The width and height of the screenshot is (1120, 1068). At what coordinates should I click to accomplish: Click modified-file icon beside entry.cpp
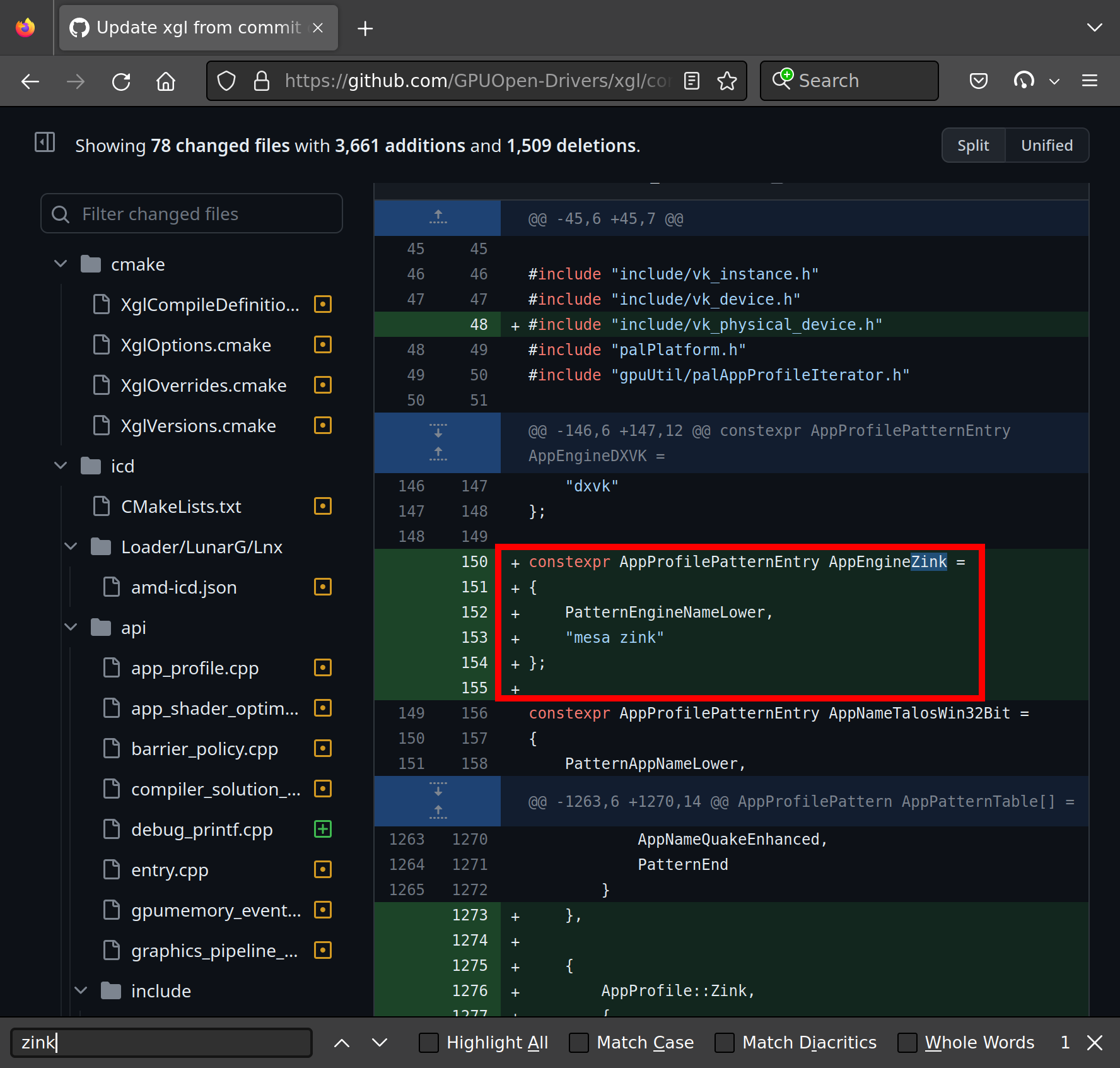tap(323, 869)
